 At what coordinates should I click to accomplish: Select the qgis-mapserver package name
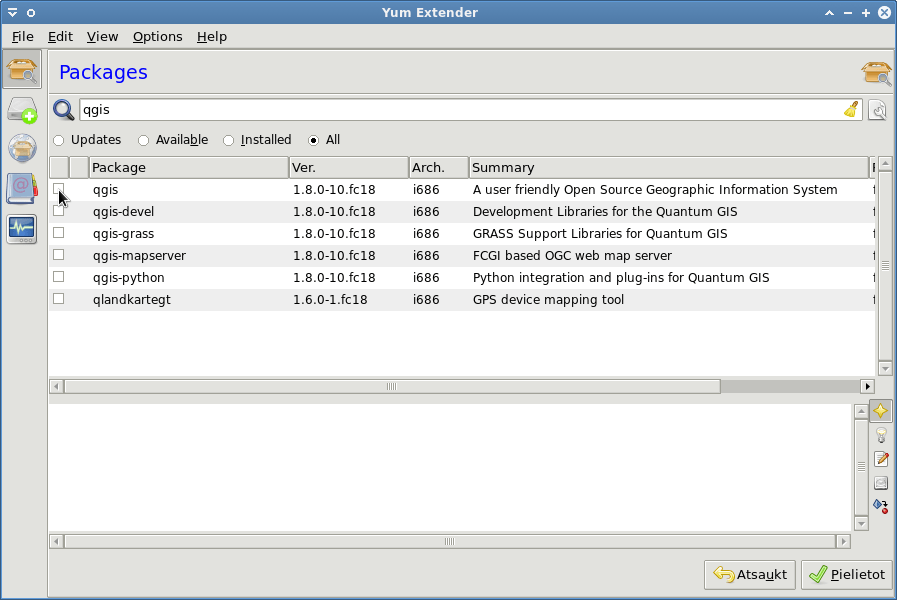(139, 256)
